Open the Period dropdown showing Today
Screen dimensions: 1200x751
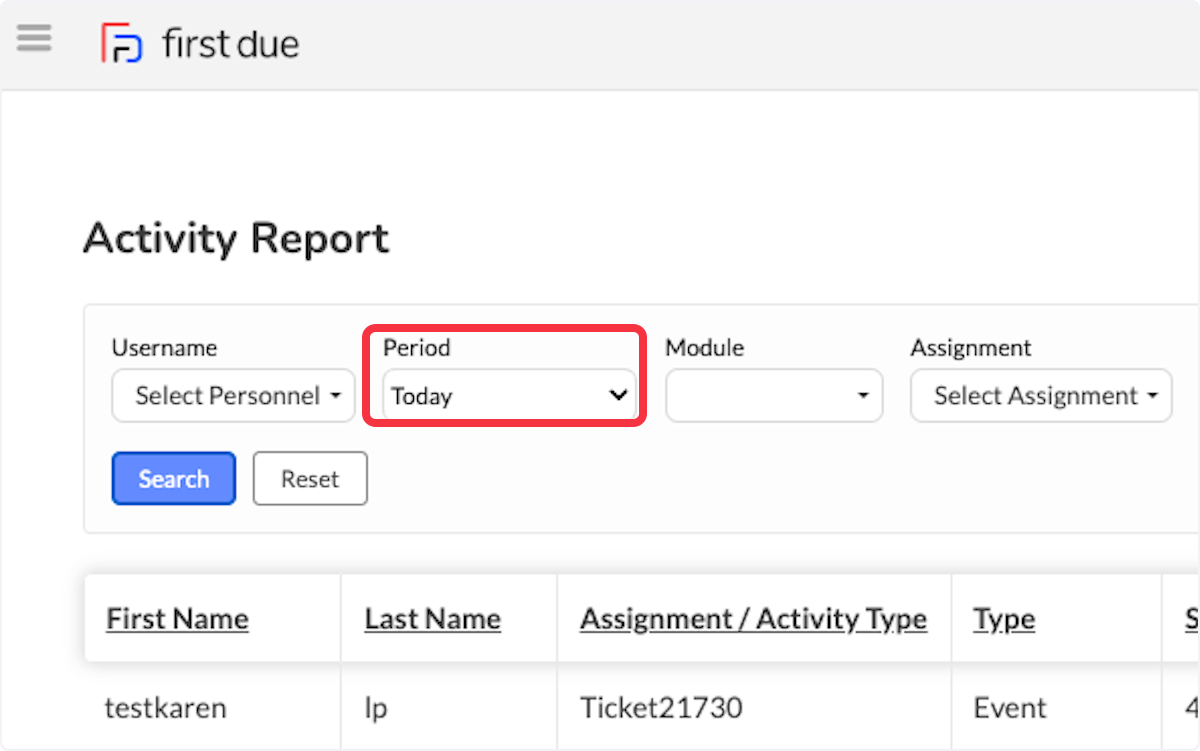509,396
